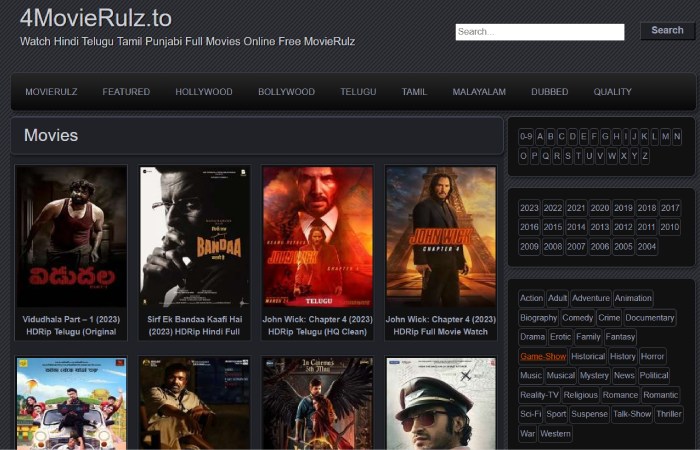Filter movies by letter A

tap(540, 137)
